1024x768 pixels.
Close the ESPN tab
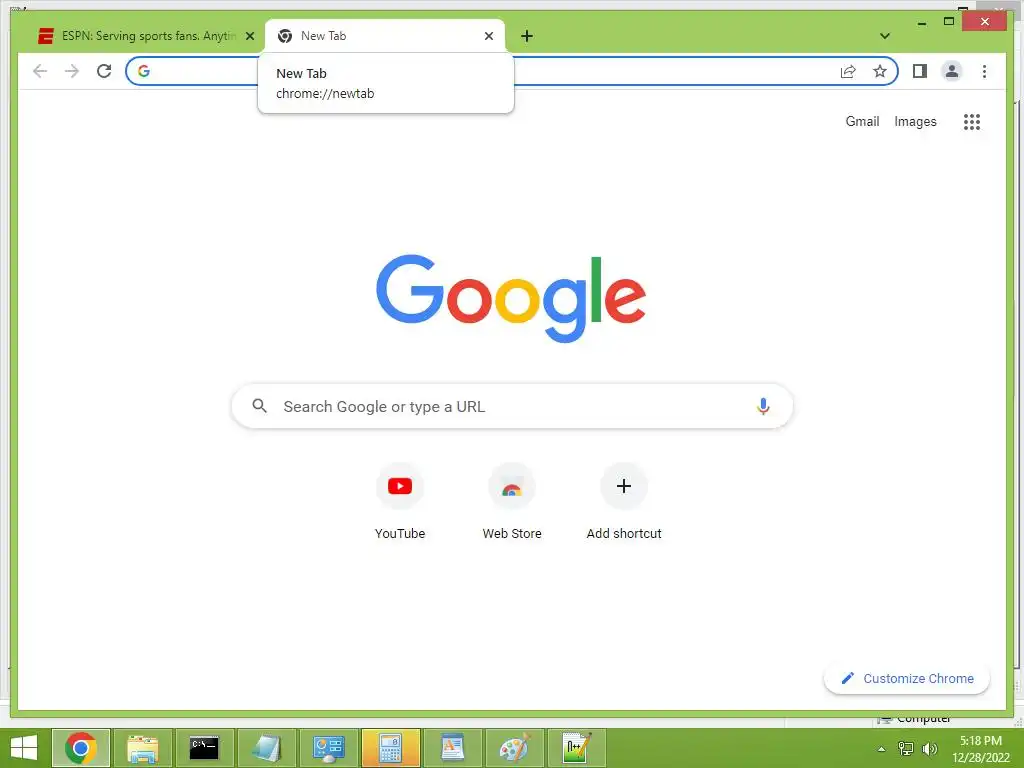point(249,36)
